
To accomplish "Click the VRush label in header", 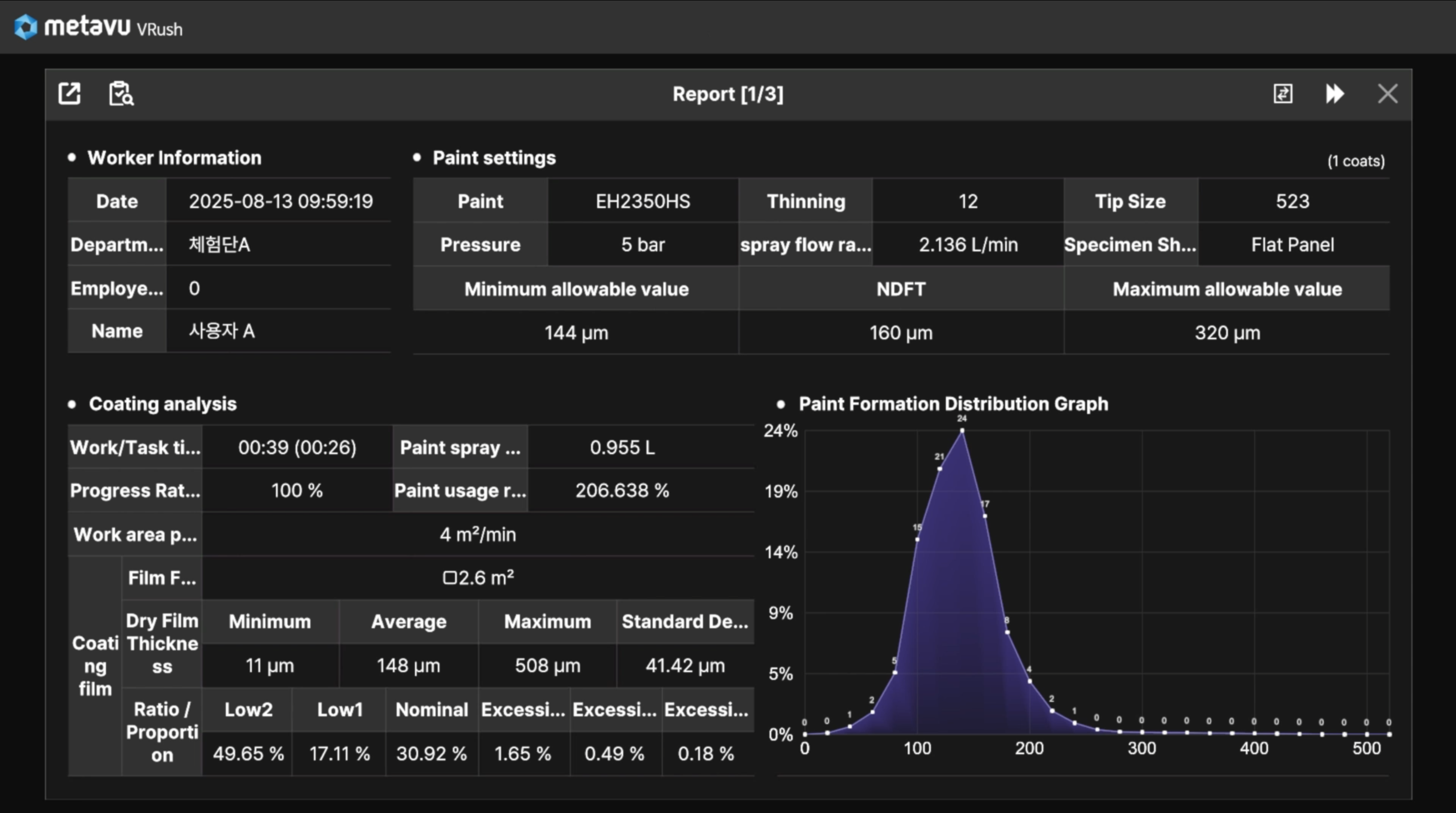I will 160,29.
